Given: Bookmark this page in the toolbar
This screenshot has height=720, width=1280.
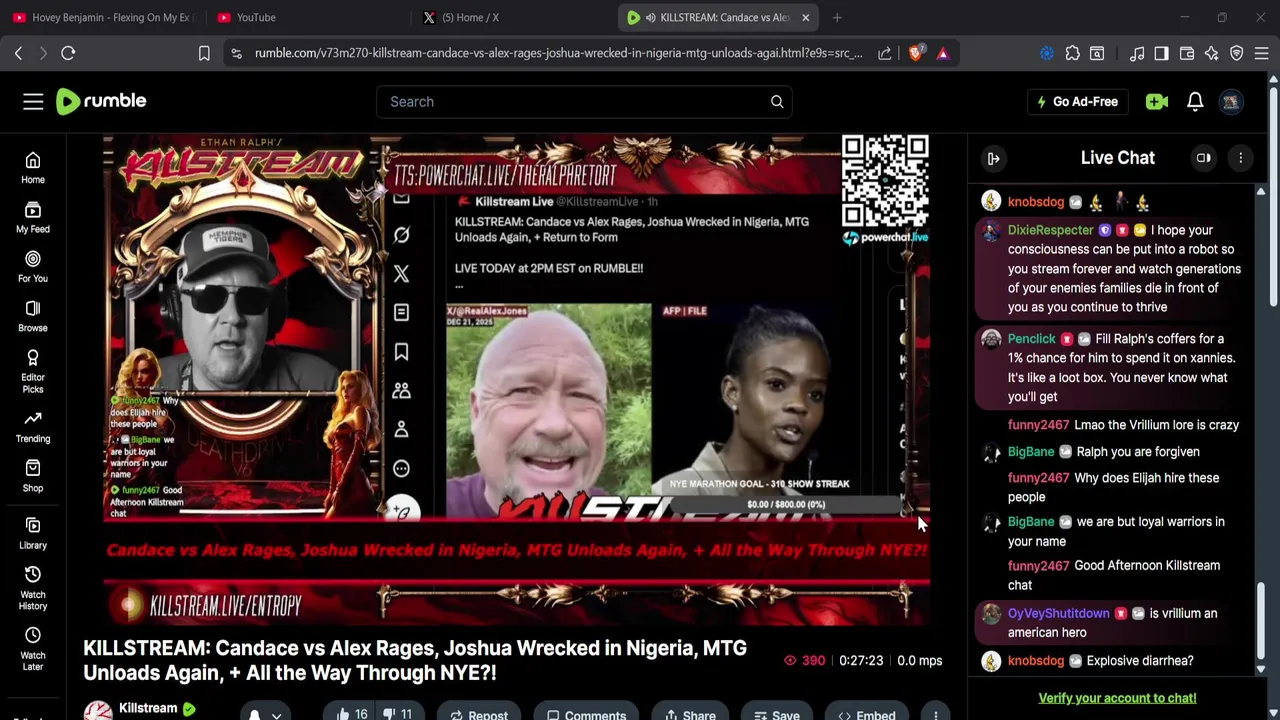Looking at the screenshot, I should click(x=204, y=53).
